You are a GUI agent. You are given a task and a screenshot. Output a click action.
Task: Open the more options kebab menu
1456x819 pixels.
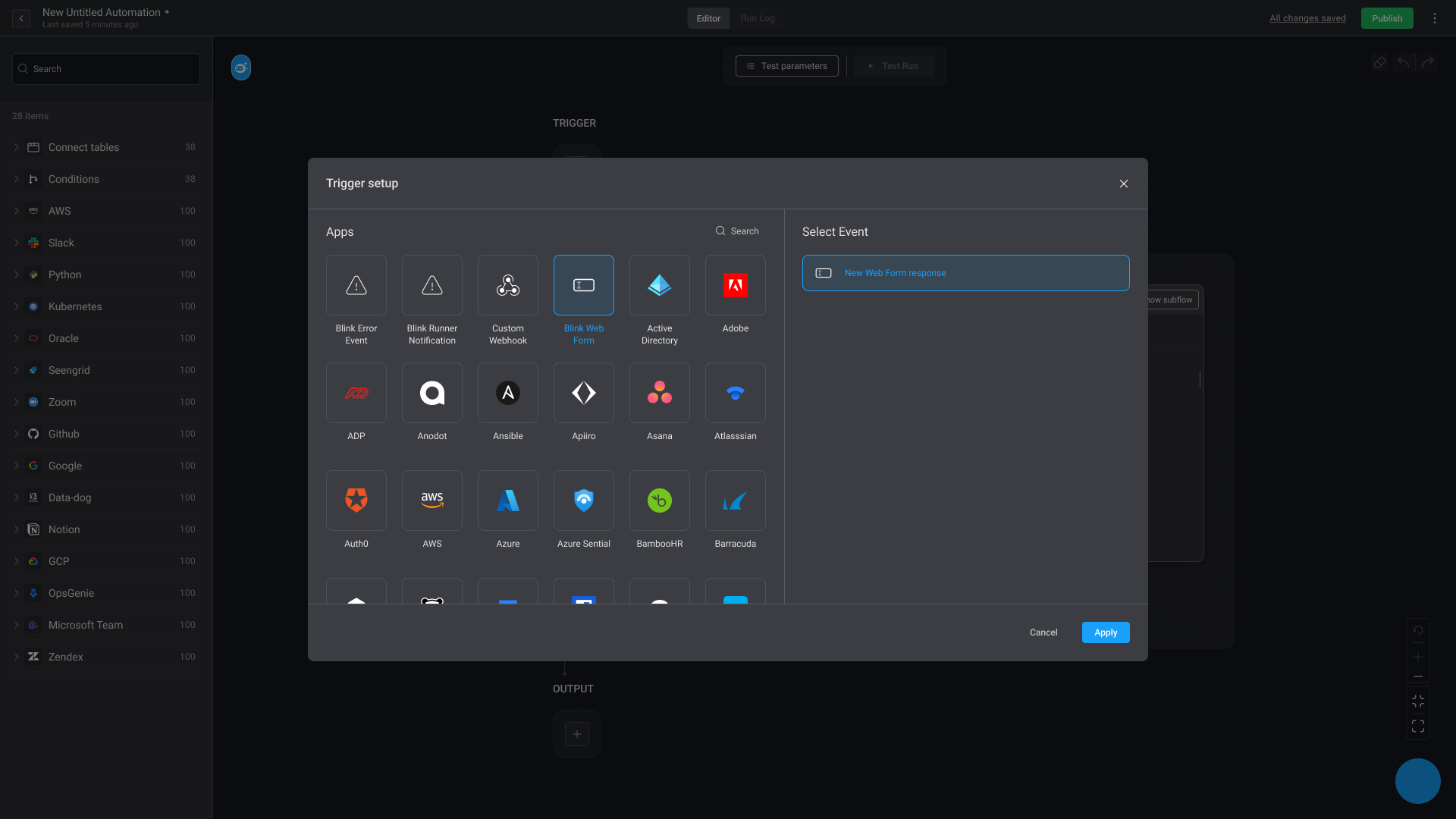pyautogui.click(x=1435, y=18)
